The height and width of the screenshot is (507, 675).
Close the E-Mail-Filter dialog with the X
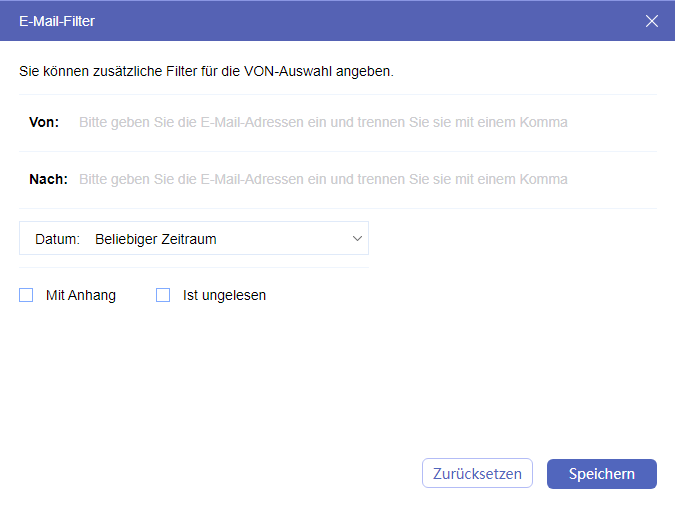tap(652, 21)
